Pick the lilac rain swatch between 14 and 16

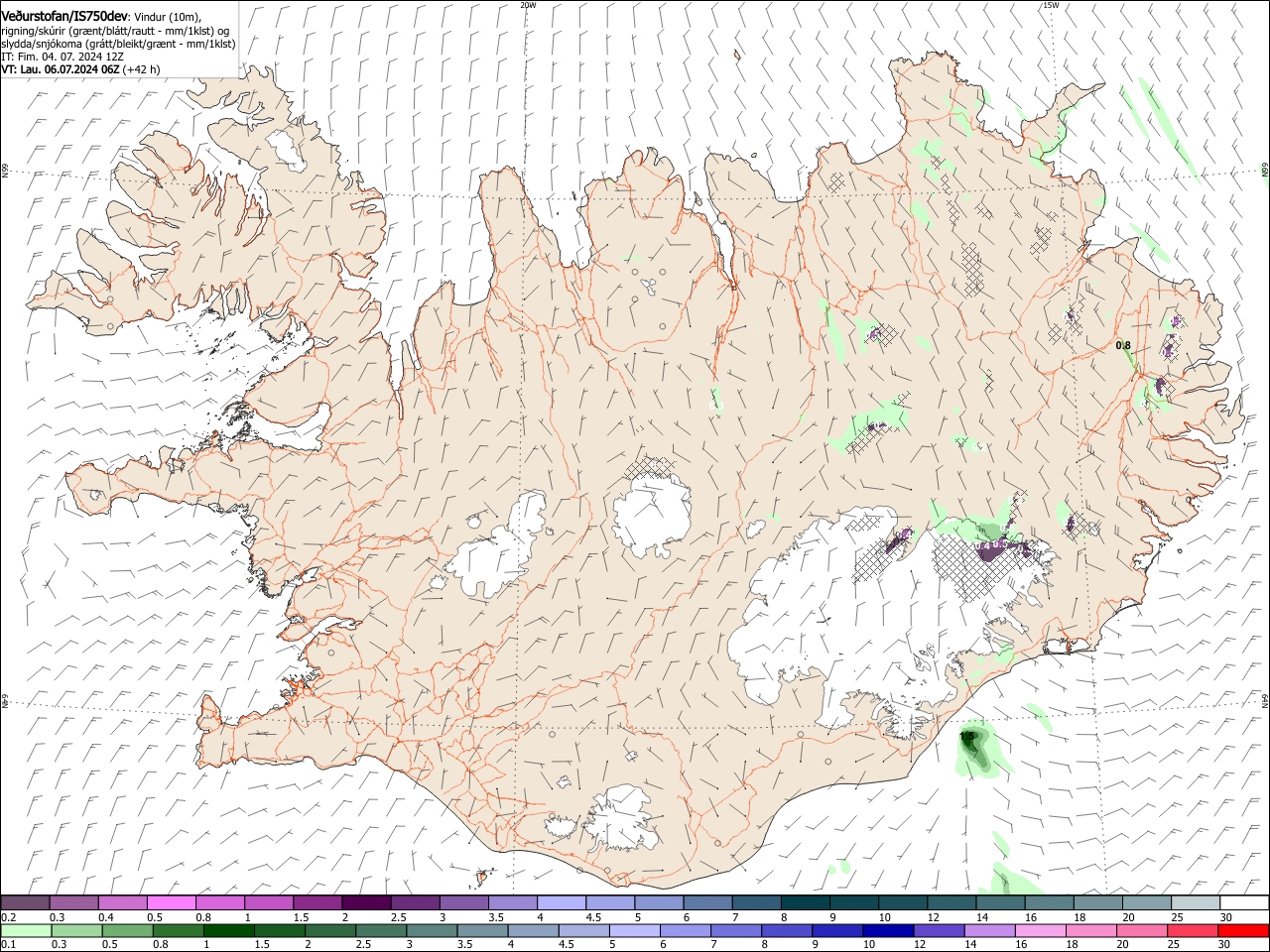pyautogui.click(x=989, y=930)
